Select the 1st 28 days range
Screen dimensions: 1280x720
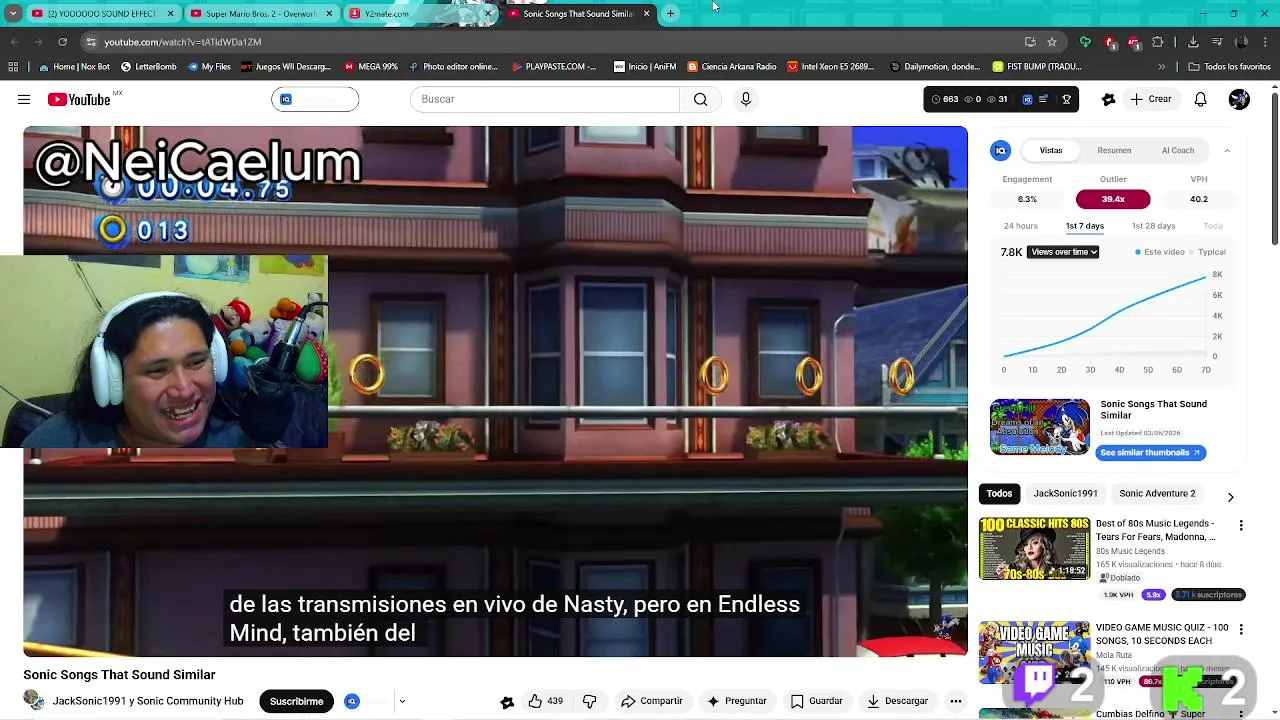(1153, 226)
